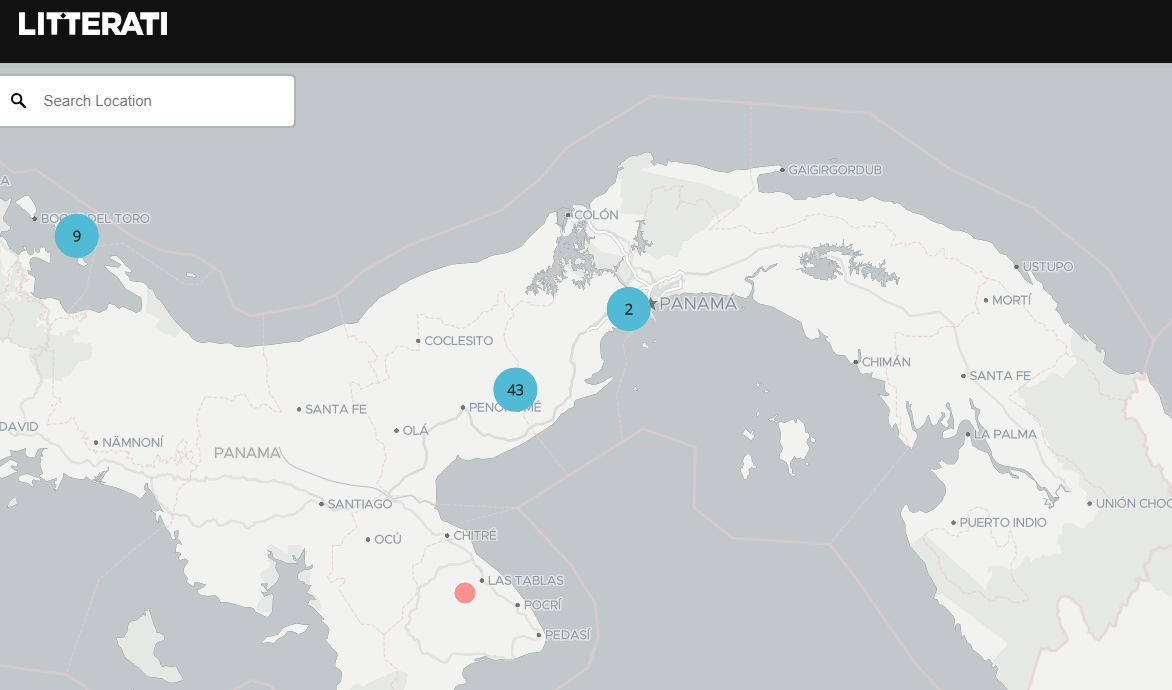Open the cluster marker showing 43
This screenshot has width=1172, height=690.
click(515, 390)
